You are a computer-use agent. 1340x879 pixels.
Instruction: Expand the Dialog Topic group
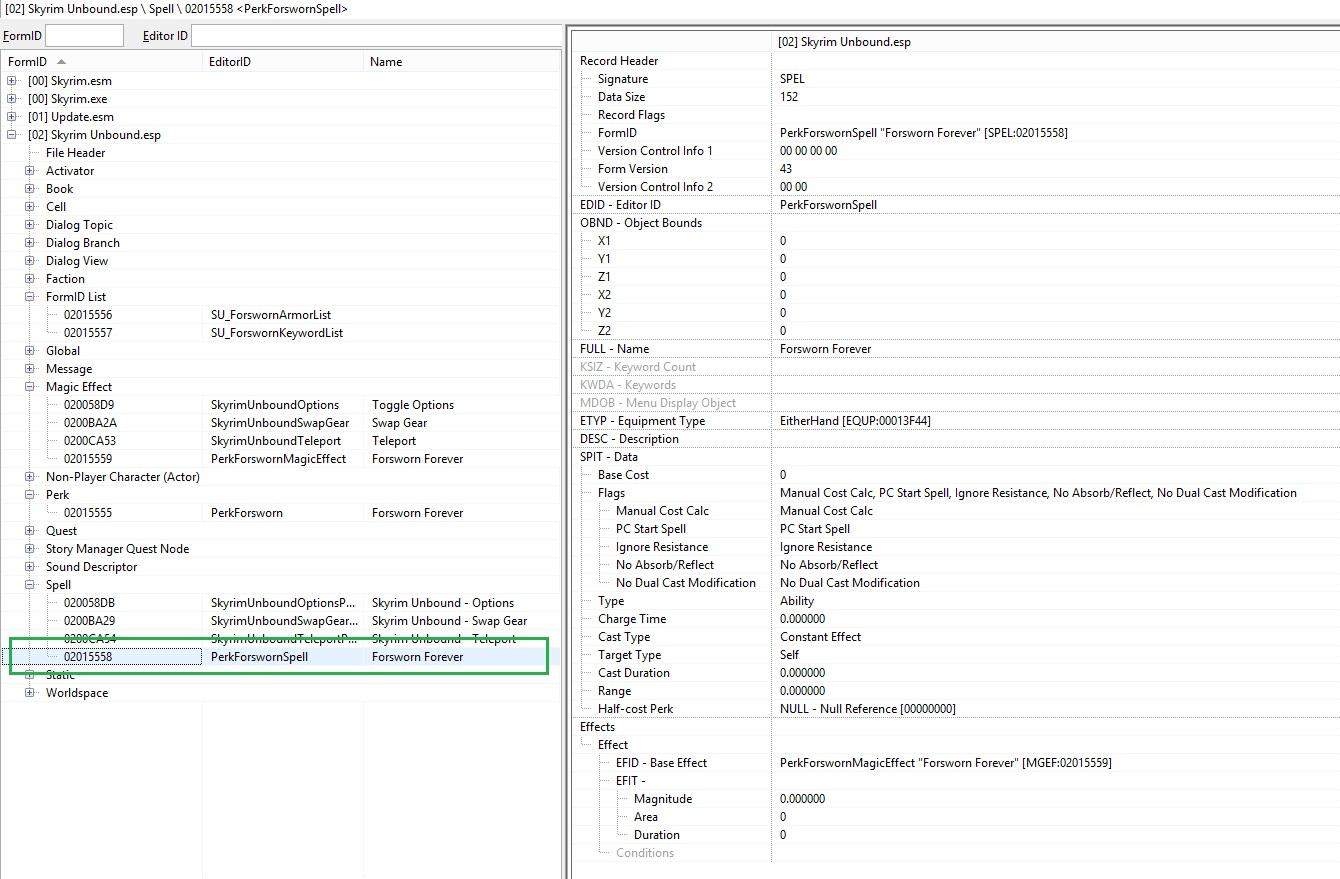(30, 225)
